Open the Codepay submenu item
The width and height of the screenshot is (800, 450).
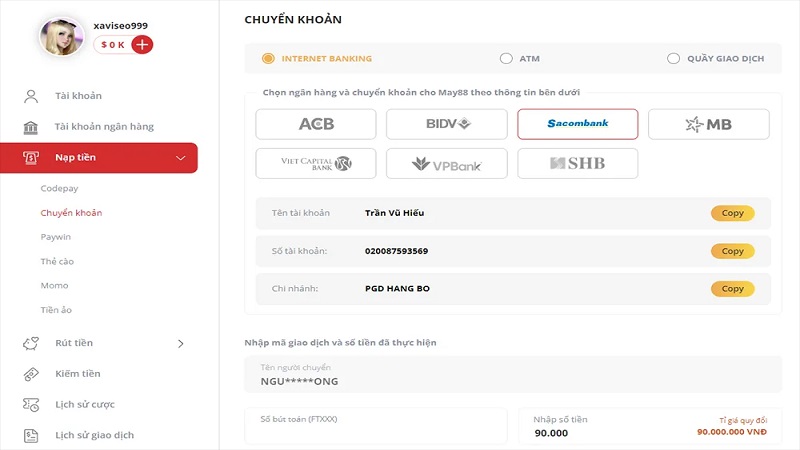(60, 188)
